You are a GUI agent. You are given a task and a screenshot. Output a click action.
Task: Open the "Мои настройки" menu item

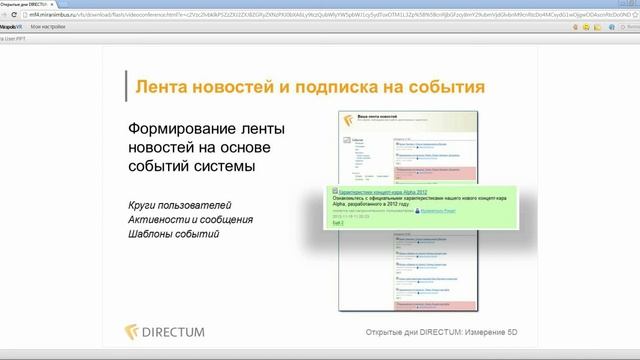click(x=48, y=27)
